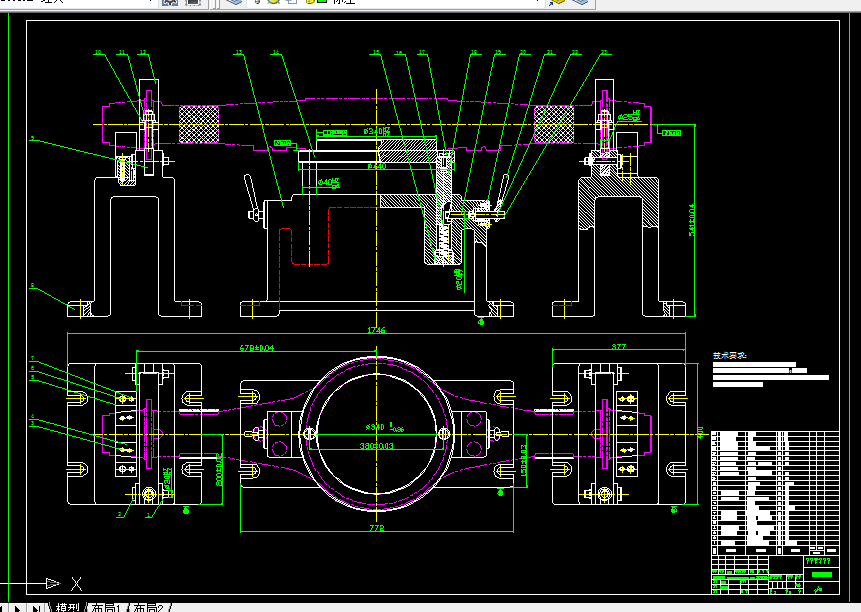
Task: Select the ø940 circle dimension text
Action: click(x=384, y=427)
